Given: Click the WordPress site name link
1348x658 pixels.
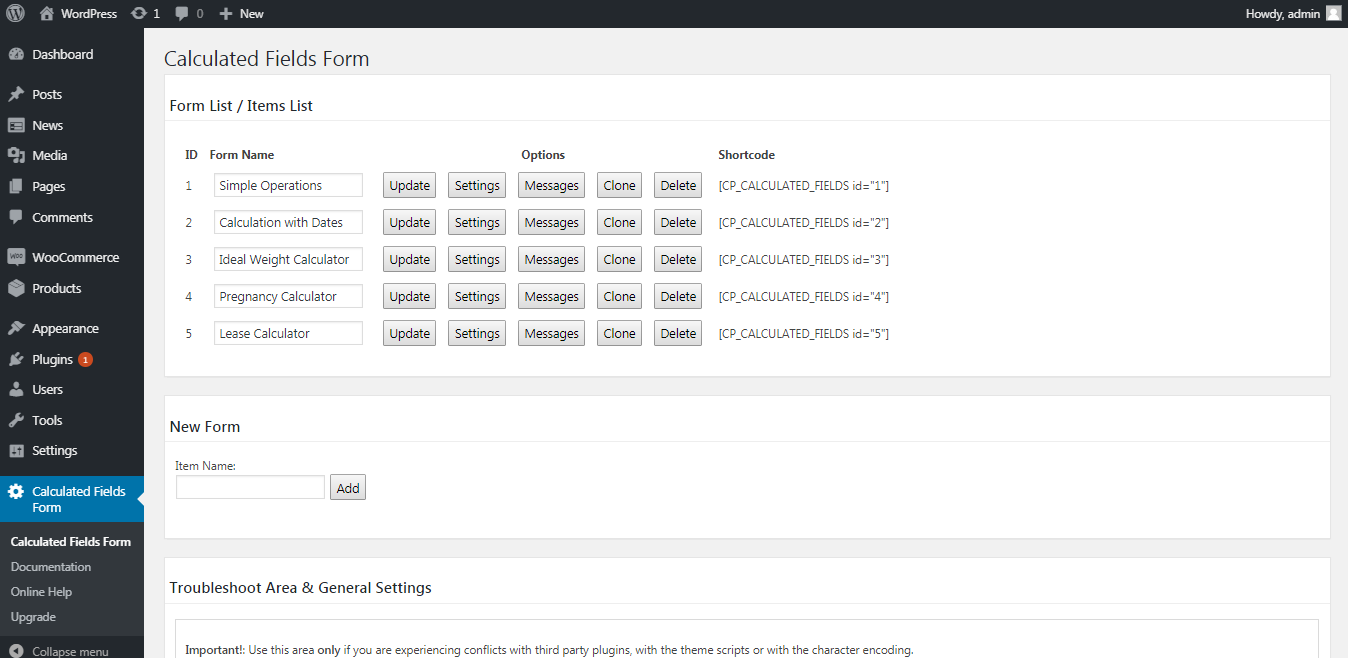Looking at the screenshot, I should point(89,14).
